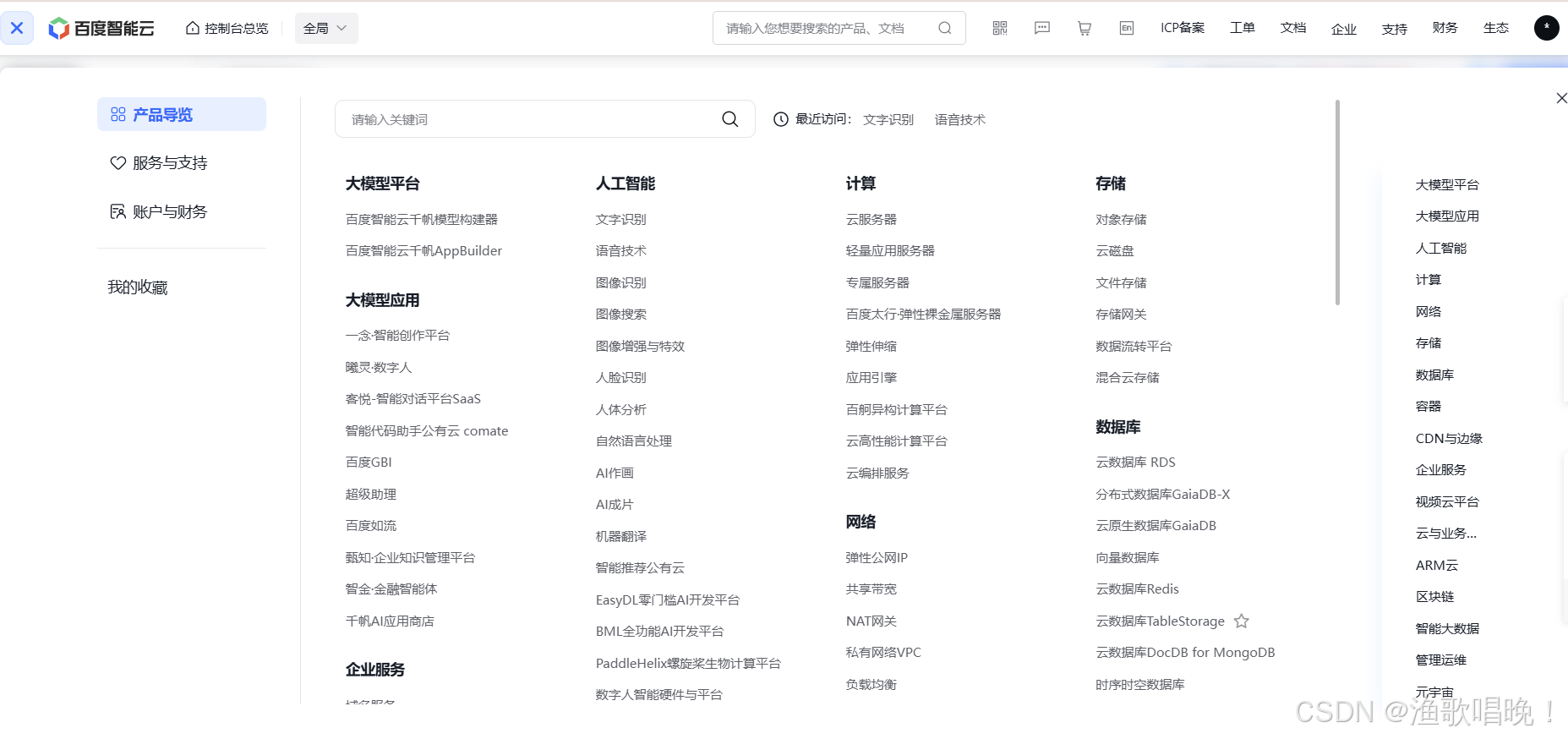This screenshot has width=1568, height=739.
Task: Open the shopping cart icon
Action: (1084, 28)
